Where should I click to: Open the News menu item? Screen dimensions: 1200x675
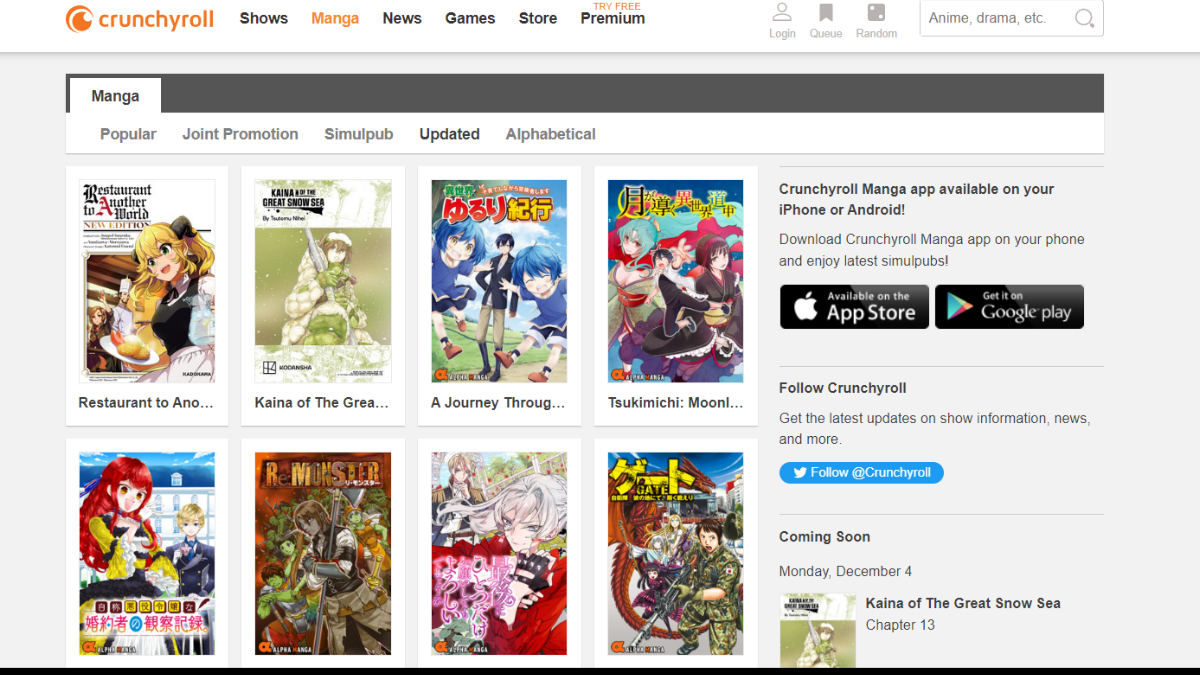[402, 18]
